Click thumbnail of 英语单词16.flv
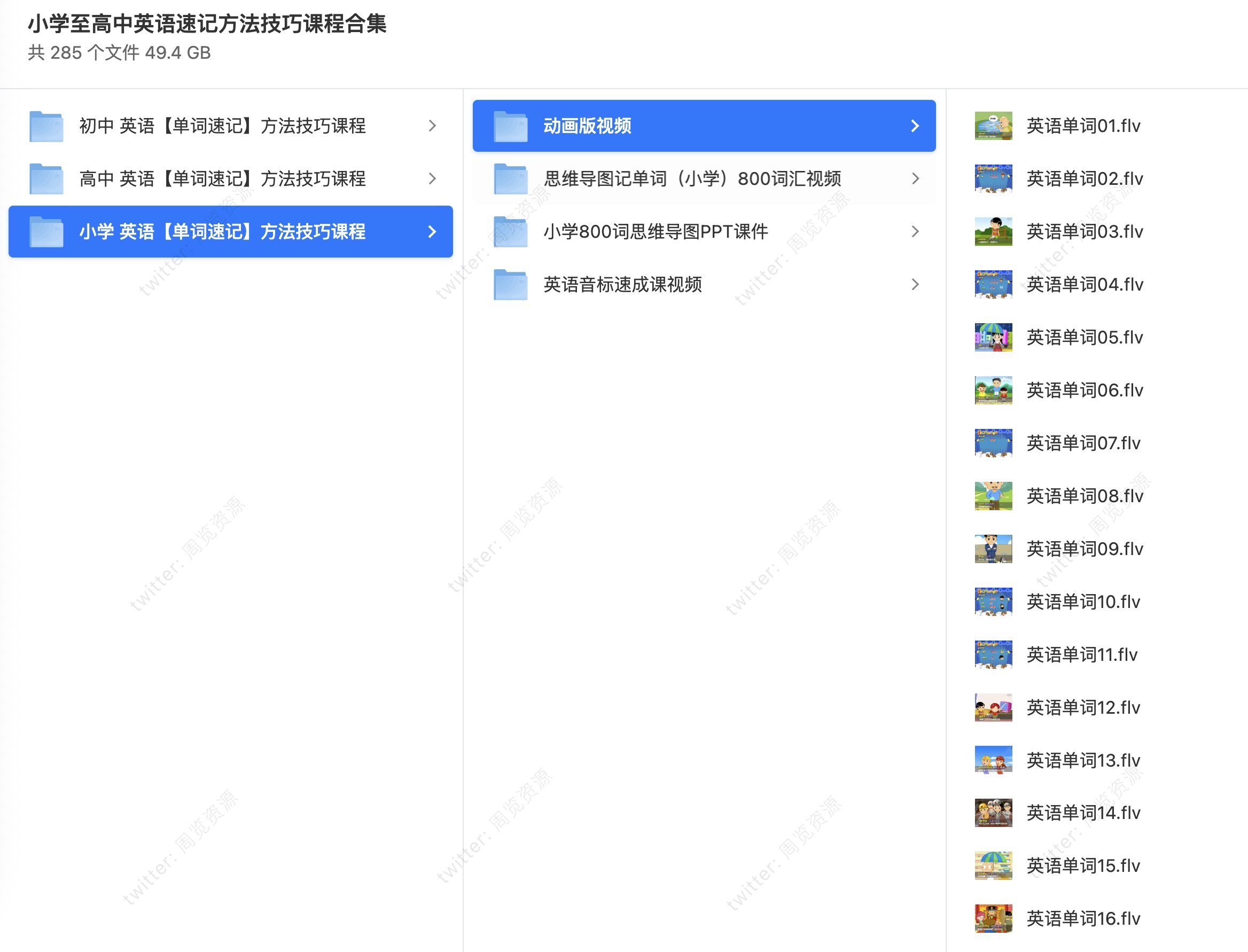 (x=993, y=918)
